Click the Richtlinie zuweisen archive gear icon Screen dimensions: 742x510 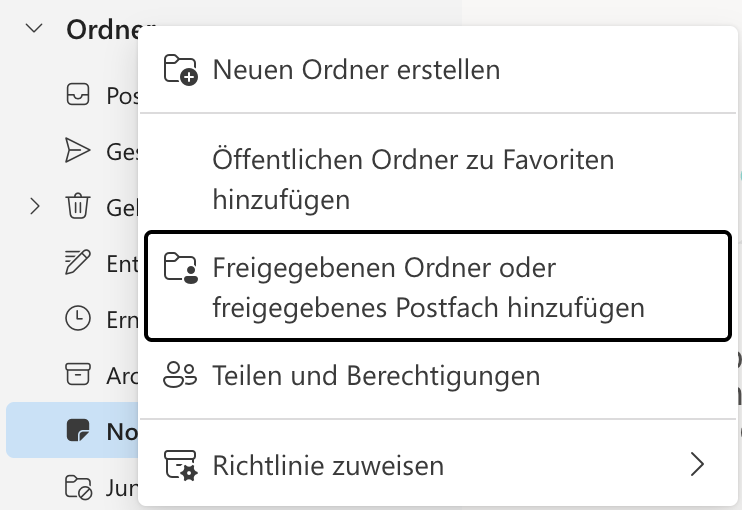click(180, 466)
